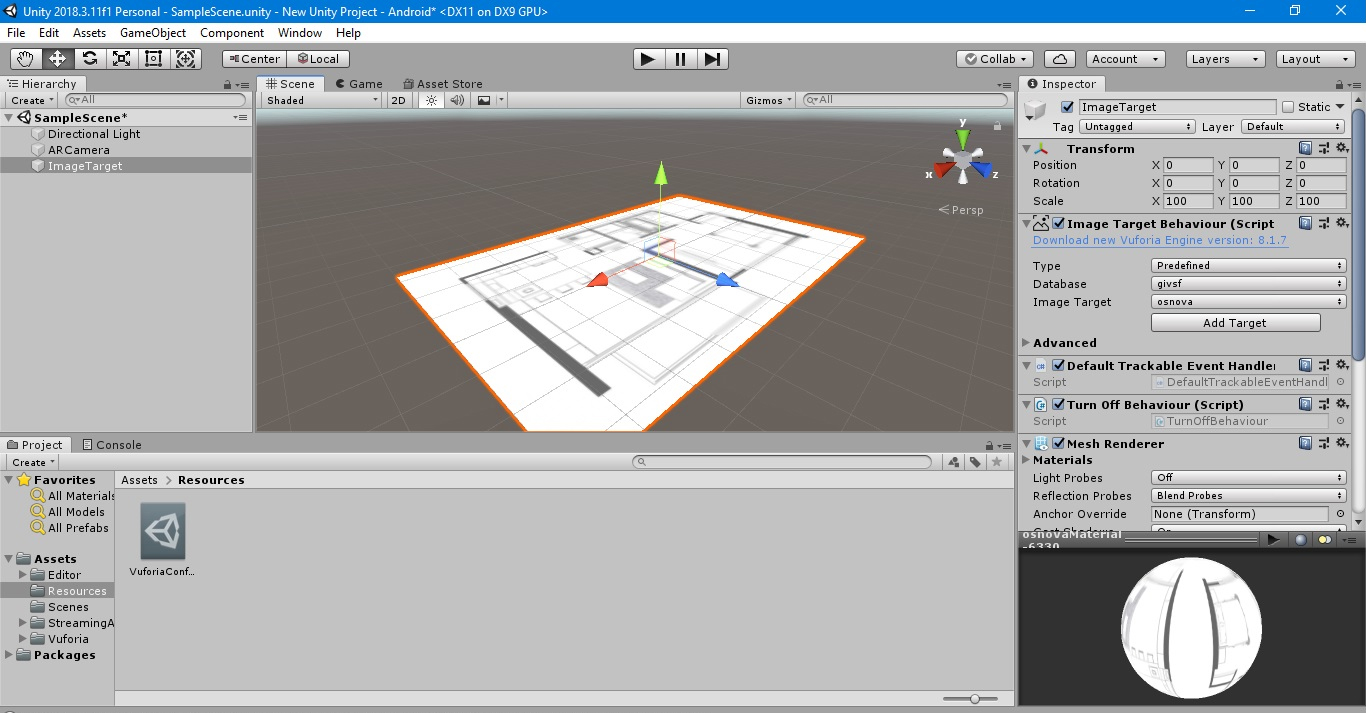Open the Shaded draw mode dropdown
Image resolution: width=1366 pixels, height=713 pixels.
click(322, 100)
